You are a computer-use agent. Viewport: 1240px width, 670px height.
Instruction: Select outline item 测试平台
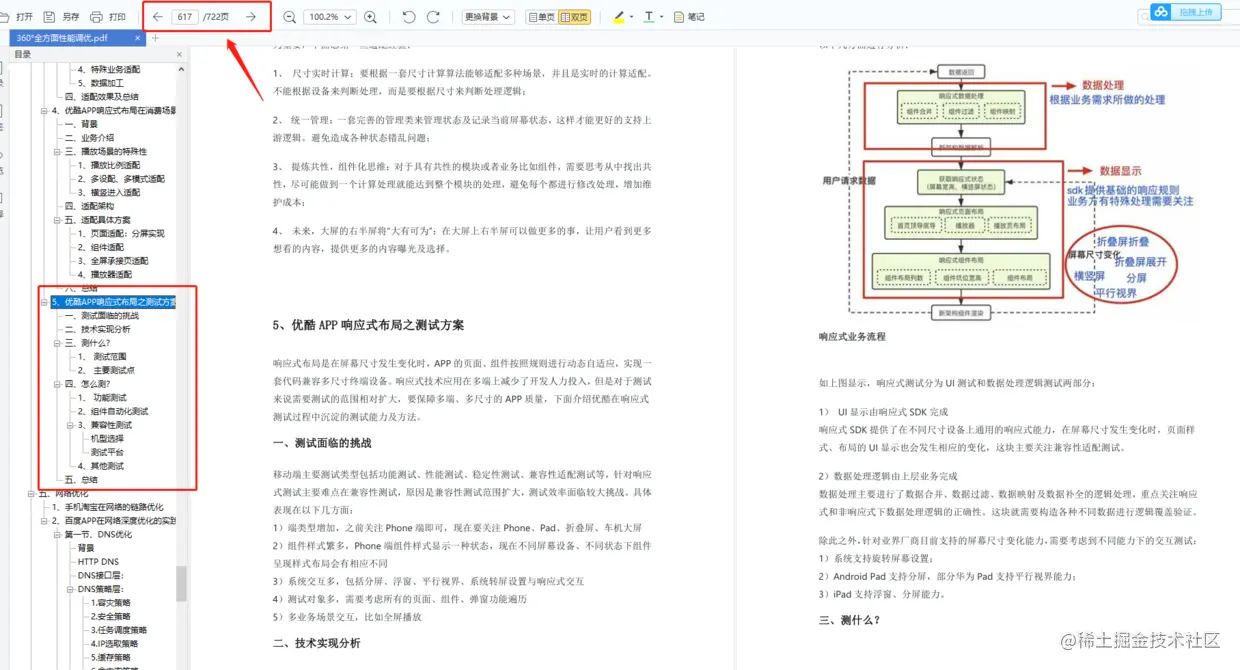(107, 453)
